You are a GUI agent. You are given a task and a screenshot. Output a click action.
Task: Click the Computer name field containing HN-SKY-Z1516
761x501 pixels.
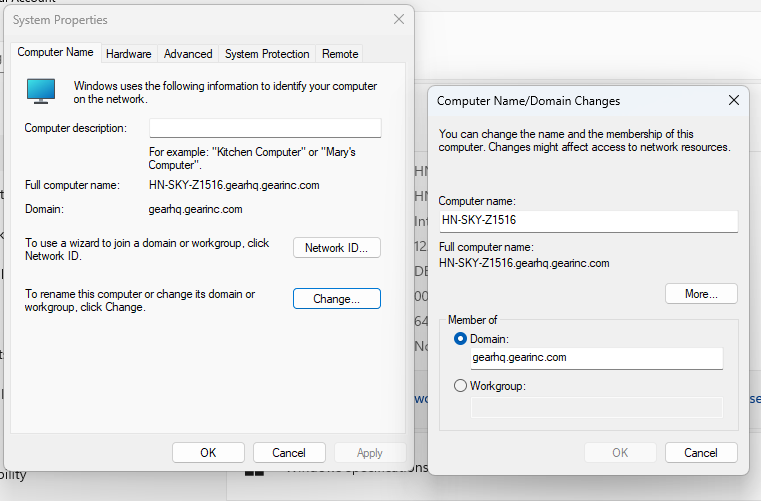click(588, 221)
